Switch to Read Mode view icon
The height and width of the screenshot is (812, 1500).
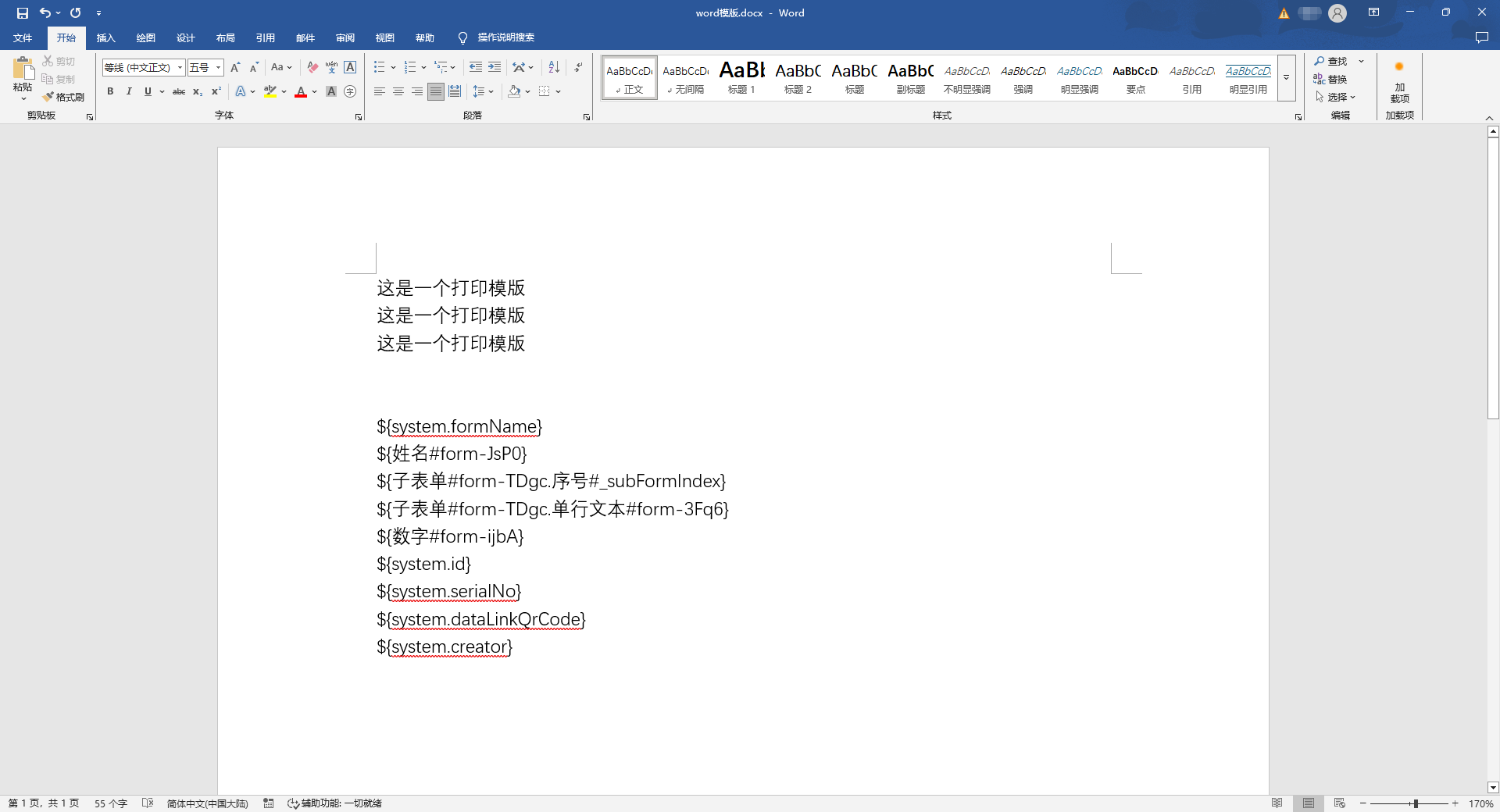[x=1277, y=803]
